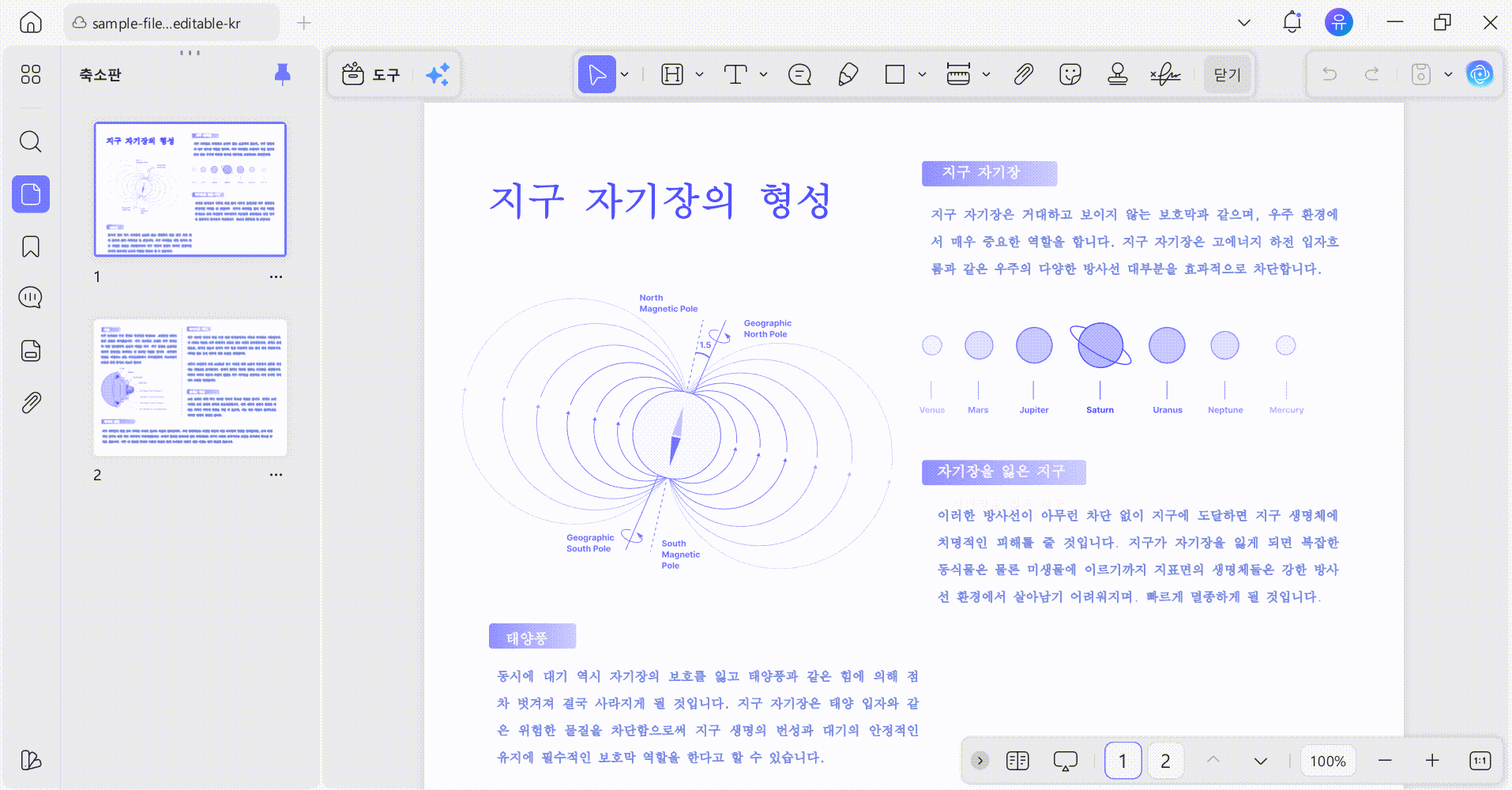Zoom in with plus button
The width and height of the screenshot is (1512, 790).
pos(1432,761)
